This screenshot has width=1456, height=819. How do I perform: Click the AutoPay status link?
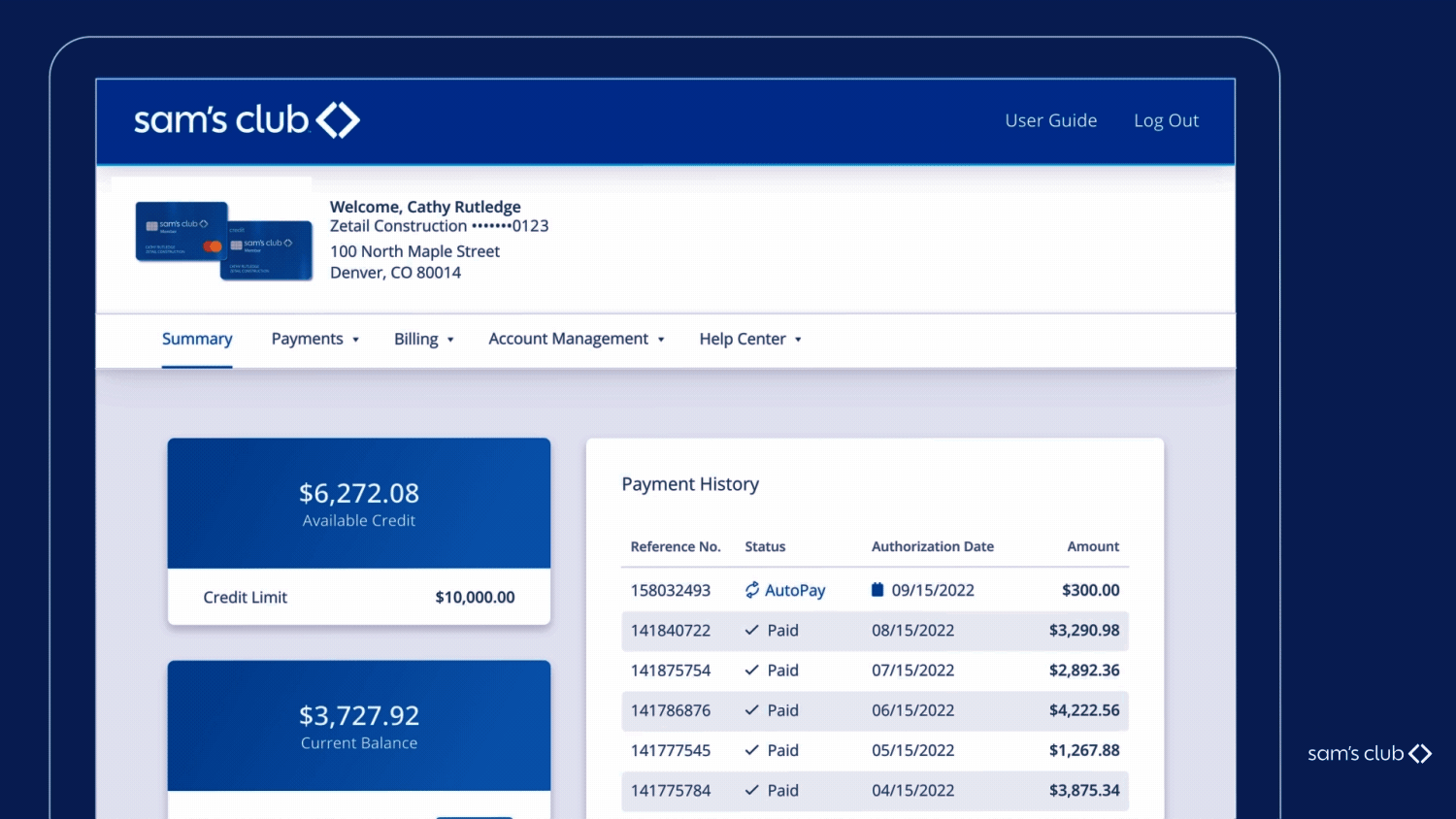(x=795, y=590)
